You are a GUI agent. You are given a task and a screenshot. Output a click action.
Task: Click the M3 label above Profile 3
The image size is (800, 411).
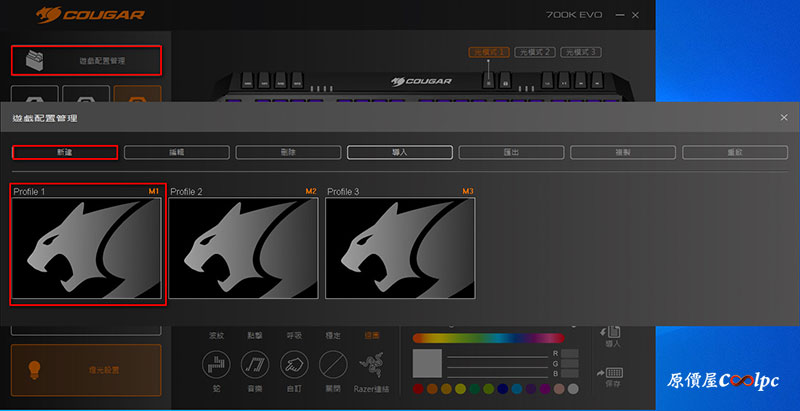(468, 191)
